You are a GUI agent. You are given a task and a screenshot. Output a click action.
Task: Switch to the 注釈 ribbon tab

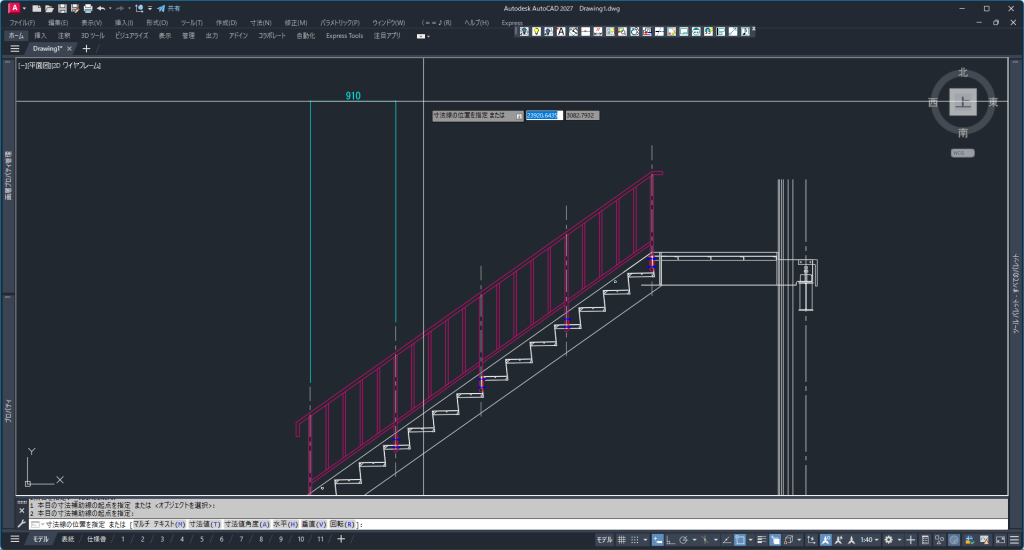(x=64, y=35)
